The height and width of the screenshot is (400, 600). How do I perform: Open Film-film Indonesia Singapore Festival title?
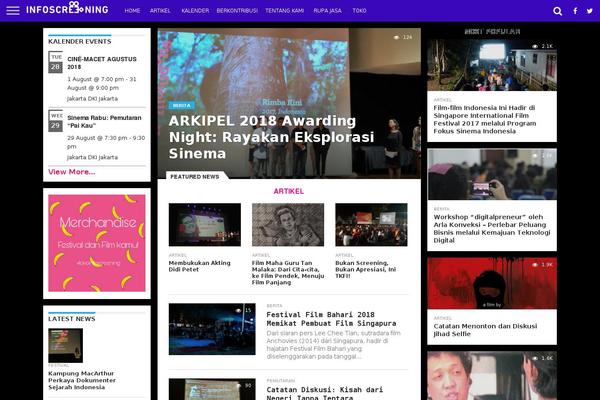coord(485,119)
